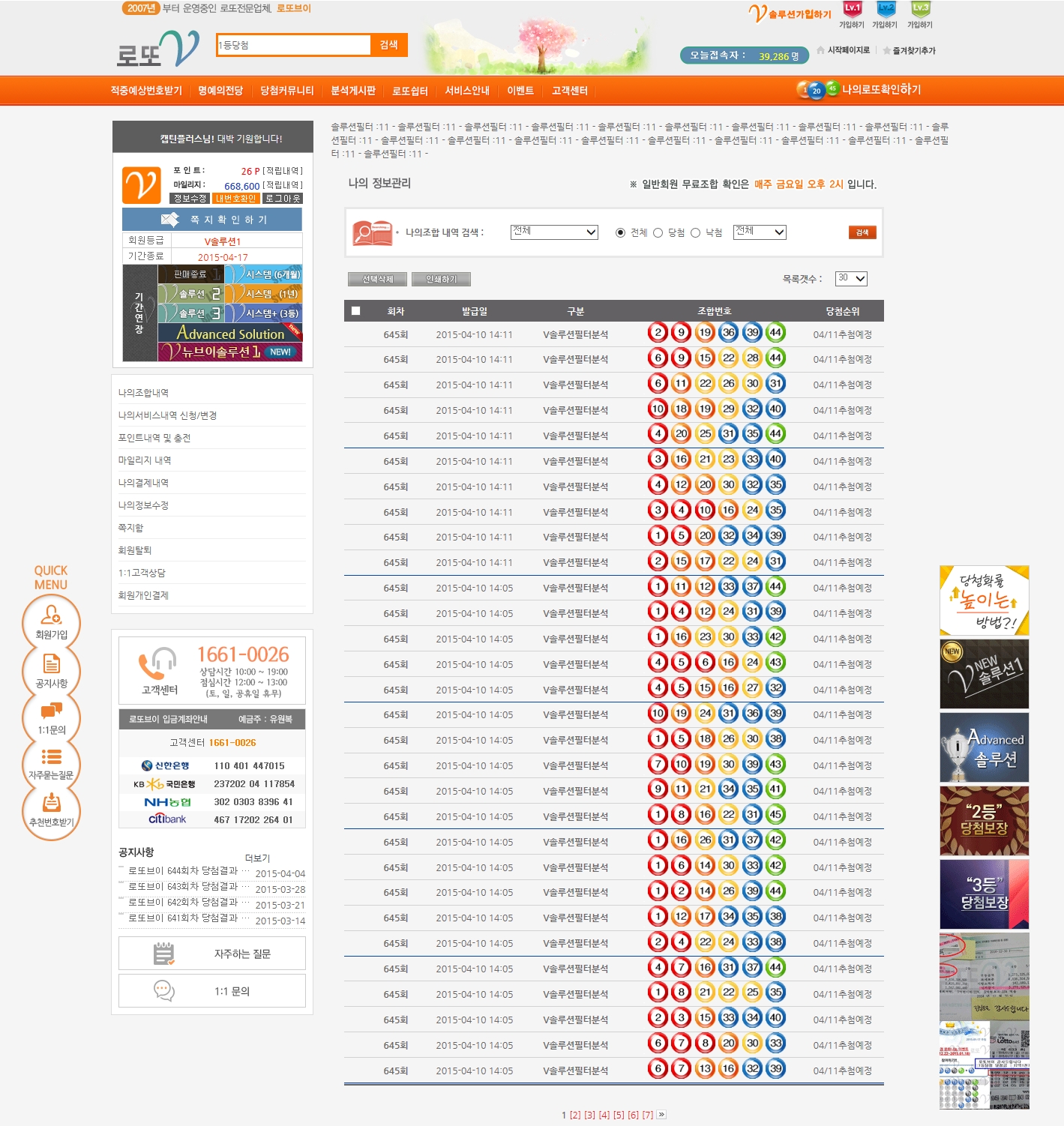Viewport: 1064px width, 1126px height.
Task: Check the select-all checkbox in table header
Action: tap(356, 311)
